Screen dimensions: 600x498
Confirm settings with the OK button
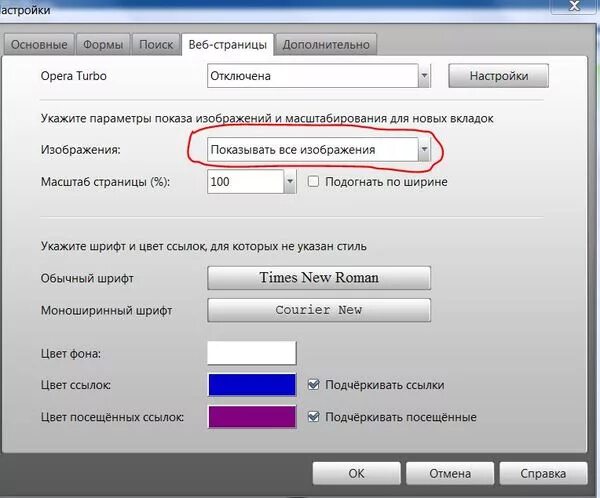356,474
